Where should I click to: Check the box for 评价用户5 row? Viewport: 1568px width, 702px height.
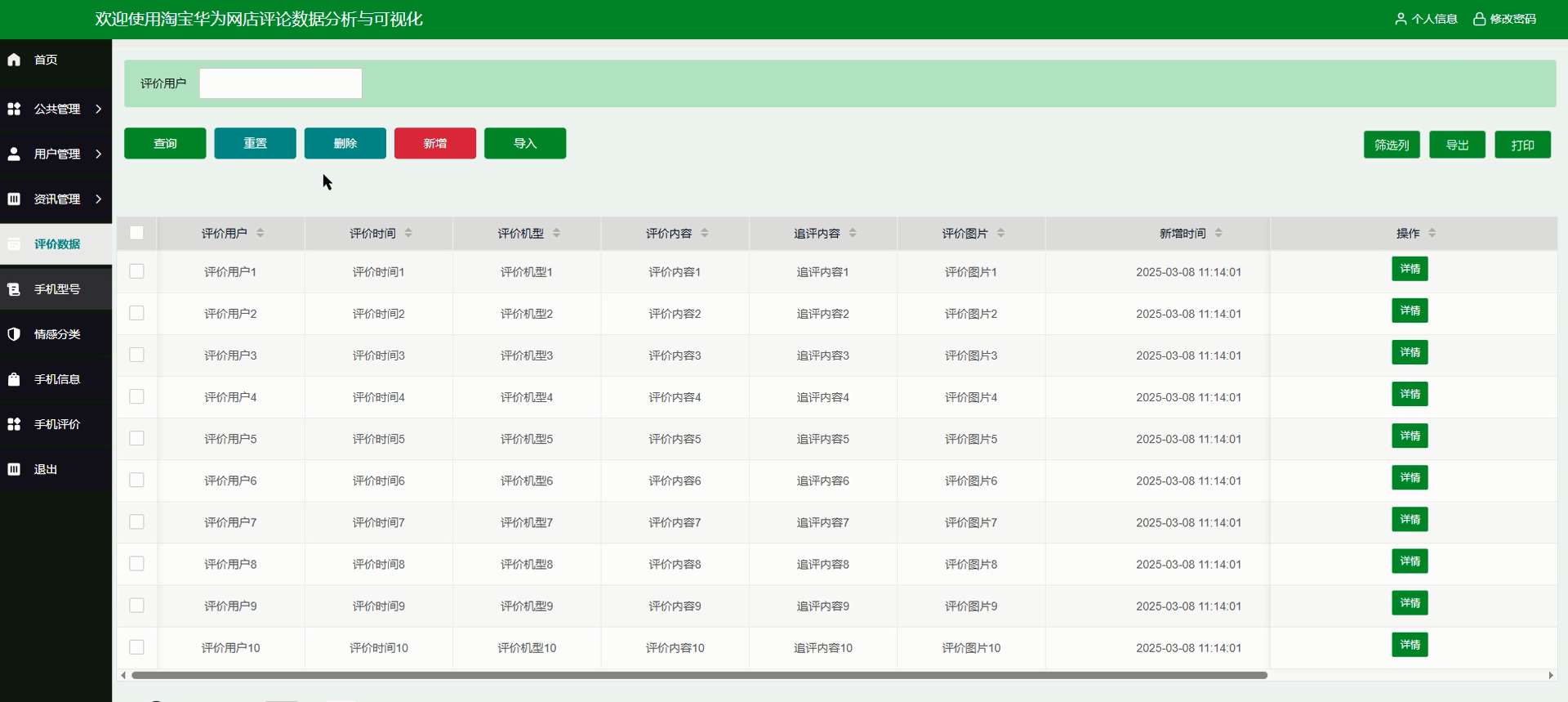(136, 438)
